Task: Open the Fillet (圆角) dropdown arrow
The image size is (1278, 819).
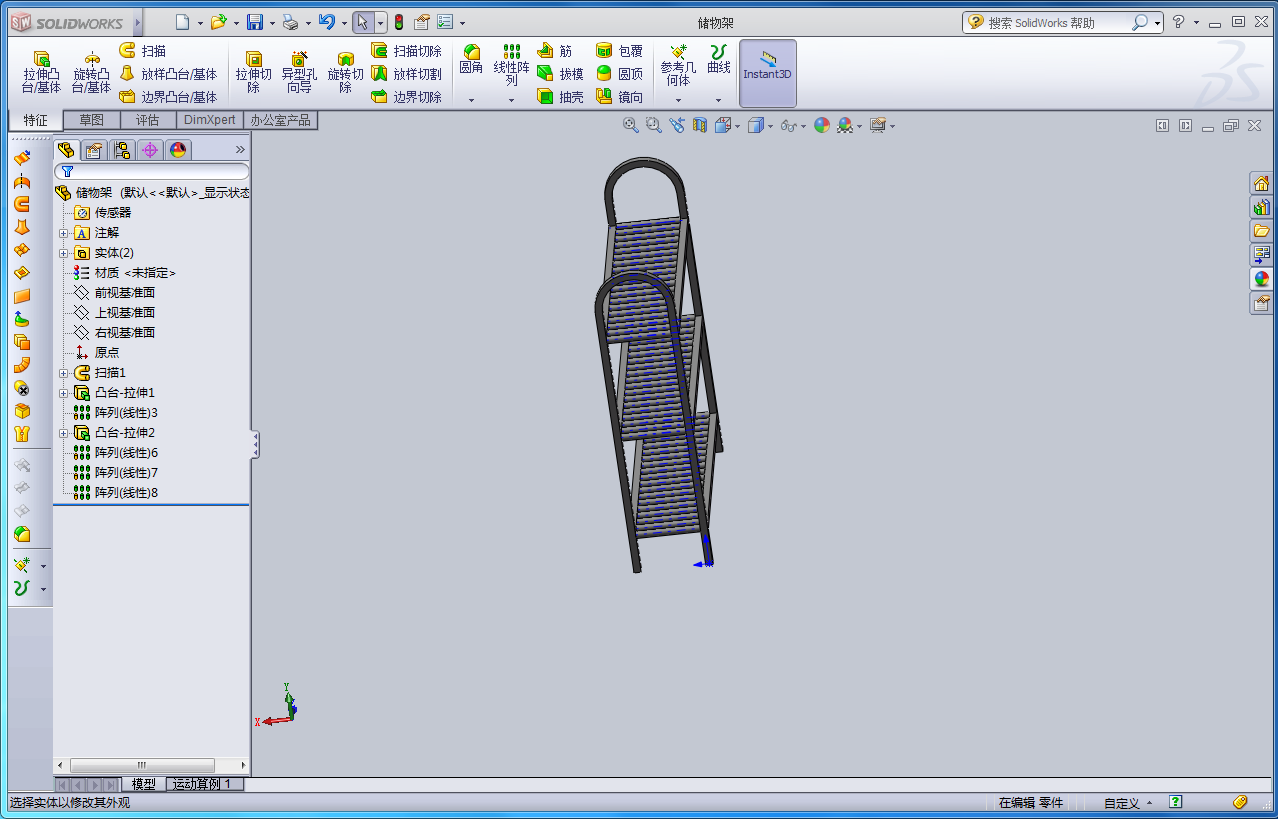Action: (471, 100)
